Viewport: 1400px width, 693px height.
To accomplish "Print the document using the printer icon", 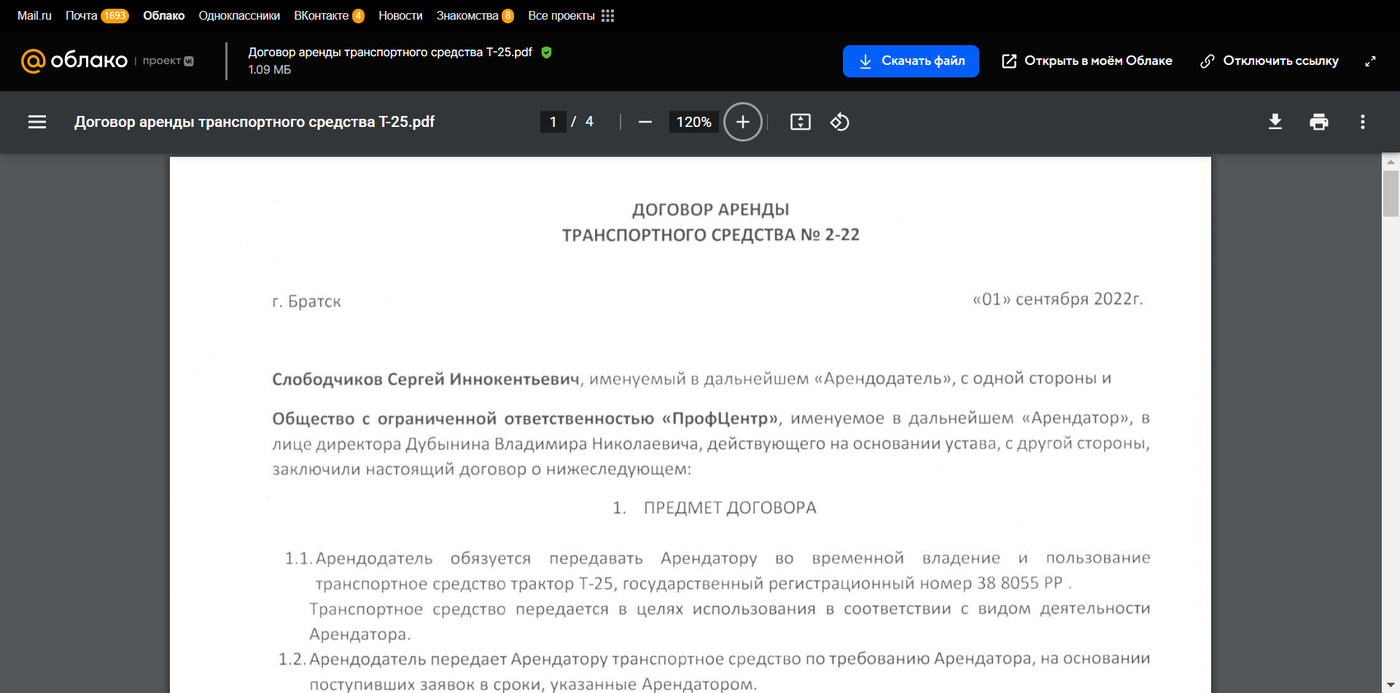I will (x=1319, y=122).
